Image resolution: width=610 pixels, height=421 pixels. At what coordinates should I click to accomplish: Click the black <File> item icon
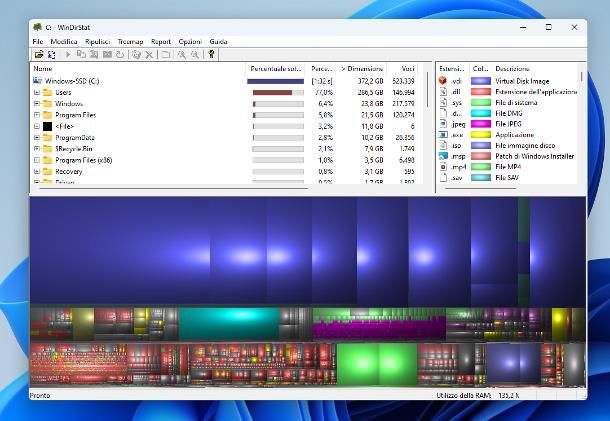click(47, 126)
